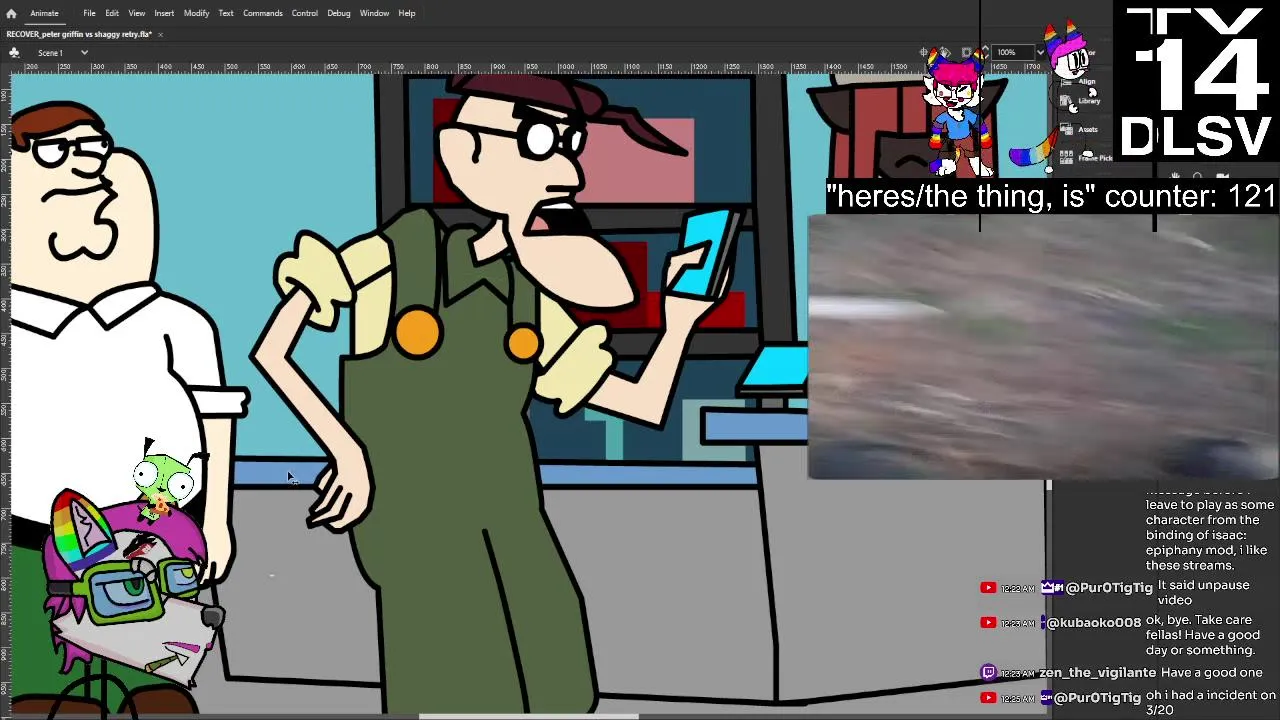Viewport: 1280px width, 720px height.
Task: Click the 'Have a good one' chat message
Action: (1211, 673)
